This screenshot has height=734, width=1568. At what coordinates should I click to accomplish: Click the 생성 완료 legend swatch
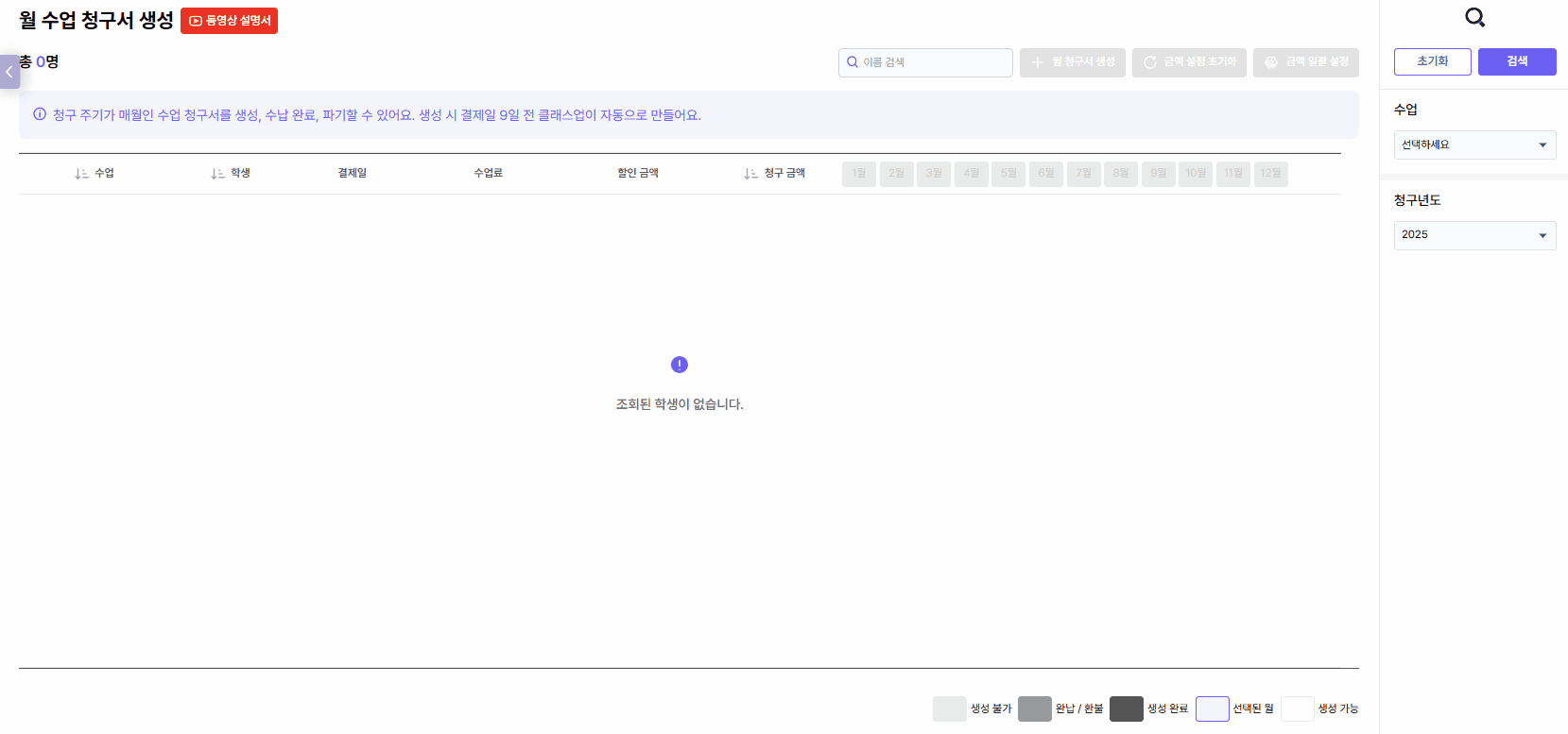tap(1127, 709)
